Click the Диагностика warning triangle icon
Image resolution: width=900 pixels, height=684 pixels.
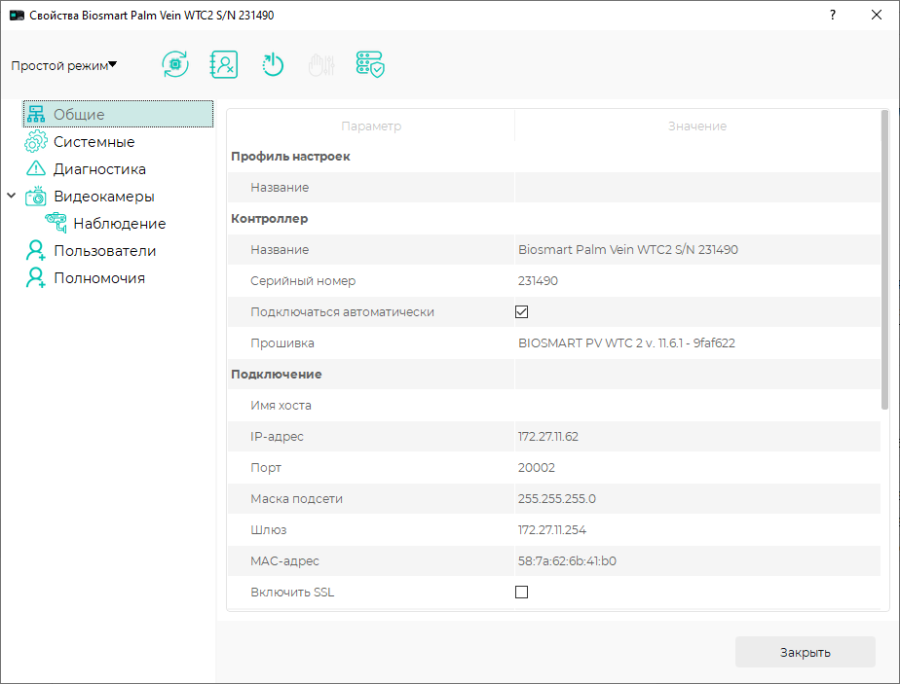(36, 169)
